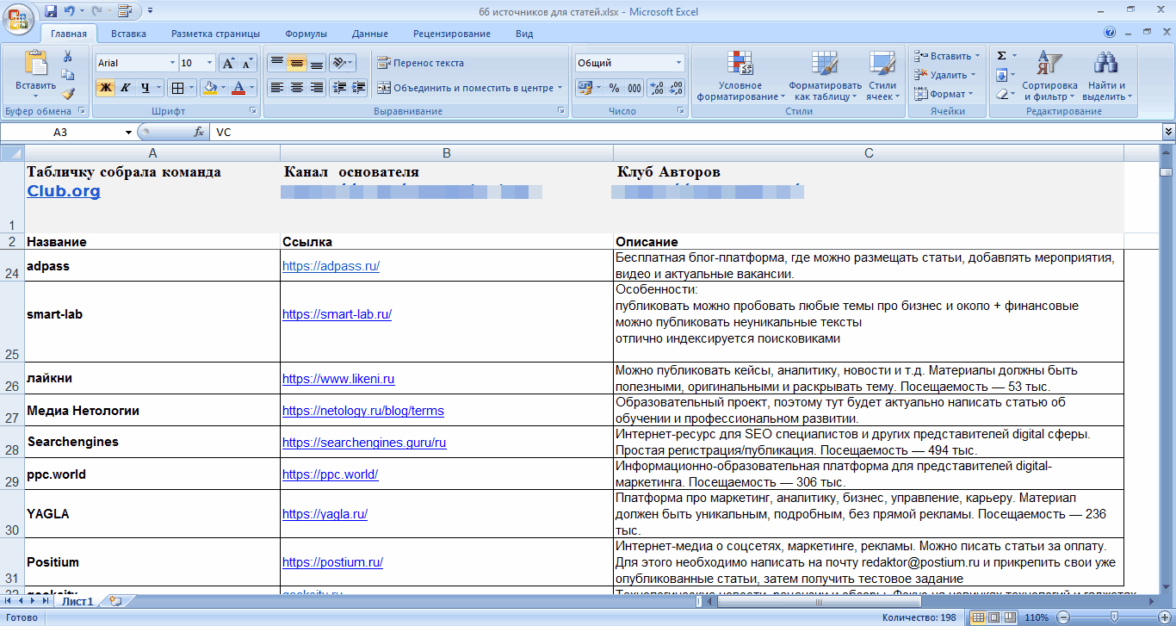Expand the number format dropdown (Общий)
This screenshot has width=1176, height=626.
pyautogui.click(x=678, y=63)
